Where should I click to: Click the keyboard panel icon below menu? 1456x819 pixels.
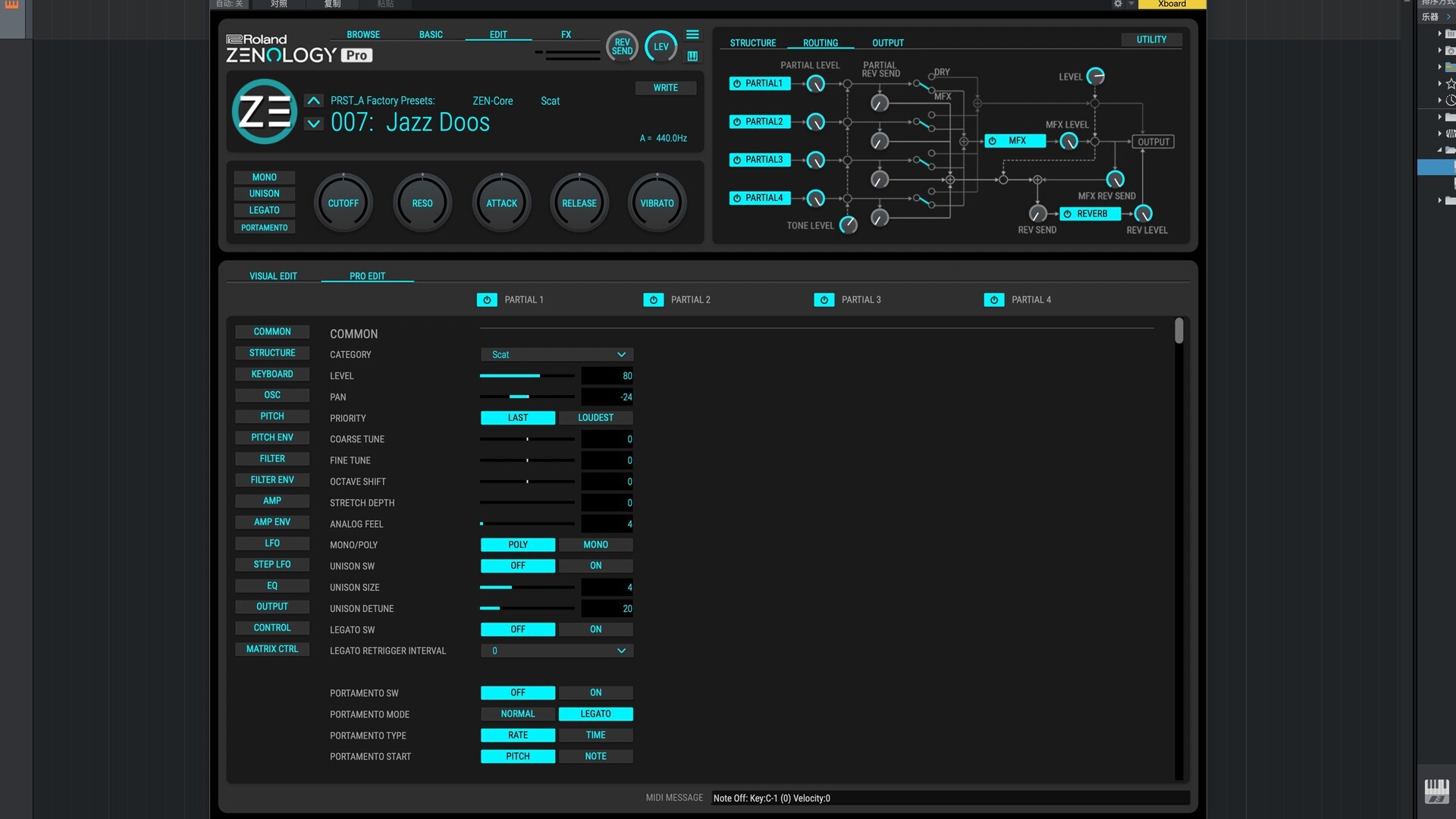pyautogui.click(x=692, y=56)
